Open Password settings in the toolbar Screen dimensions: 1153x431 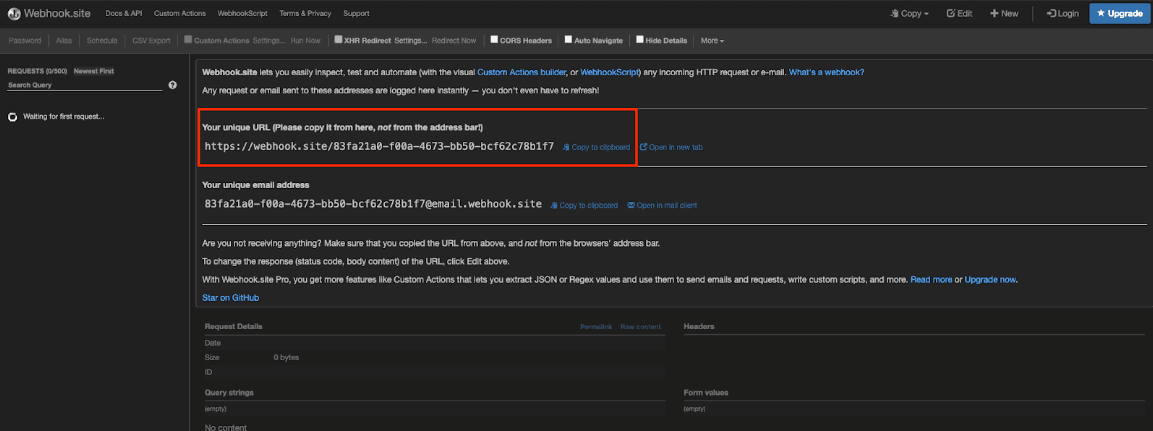tap(24, 40)
